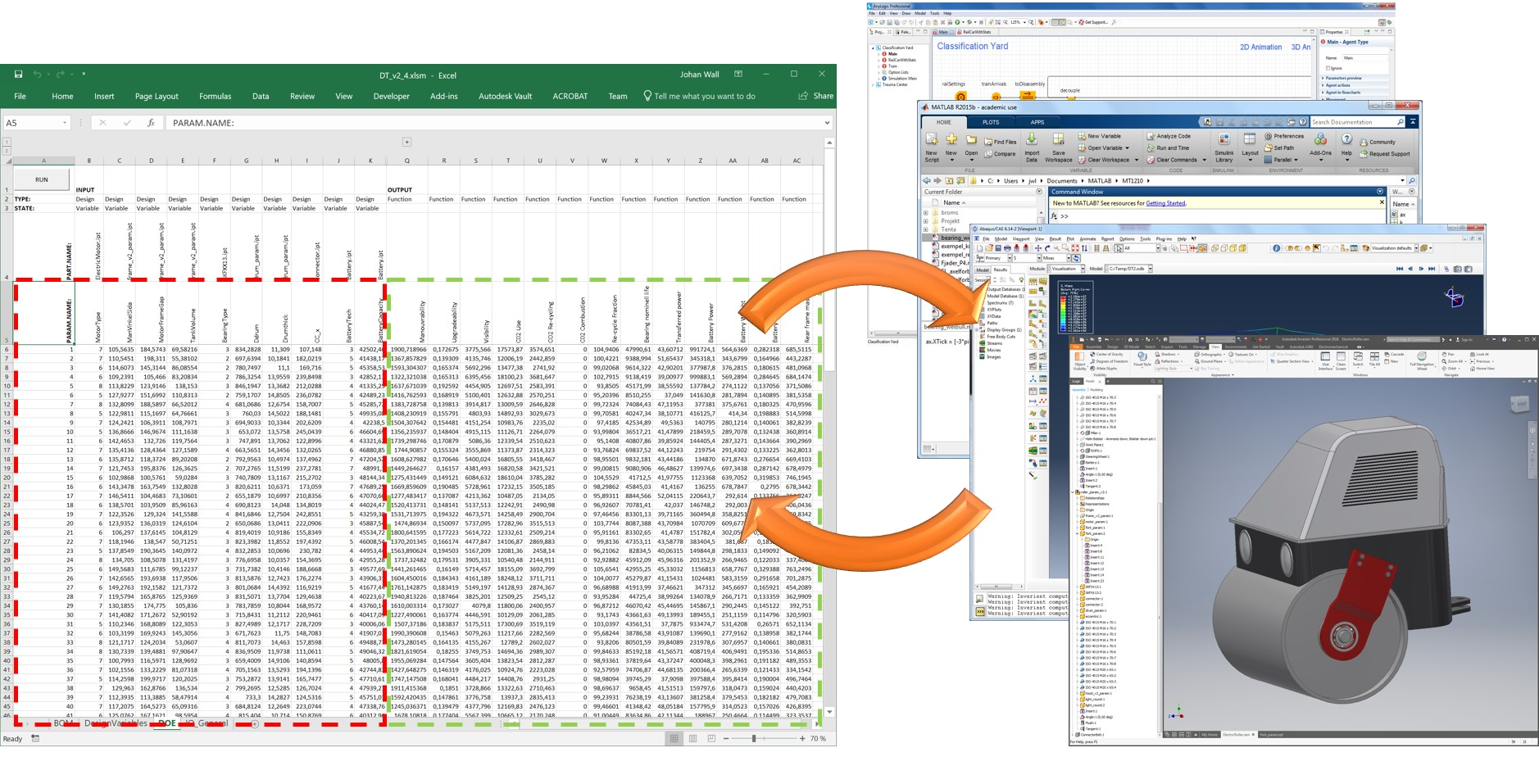Open the Developer tab in Excel
The height and width of the screenshot is (784, 1539).
[391, 97]
